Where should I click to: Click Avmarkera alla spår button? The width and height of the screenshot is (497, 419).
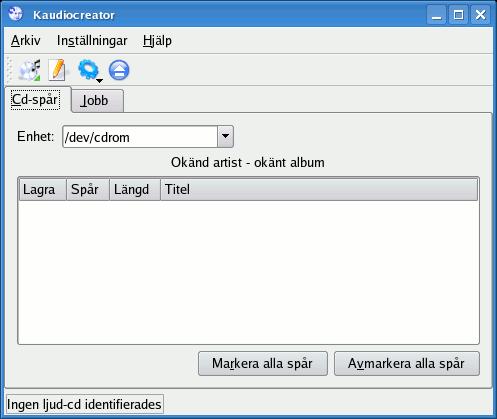407,363
